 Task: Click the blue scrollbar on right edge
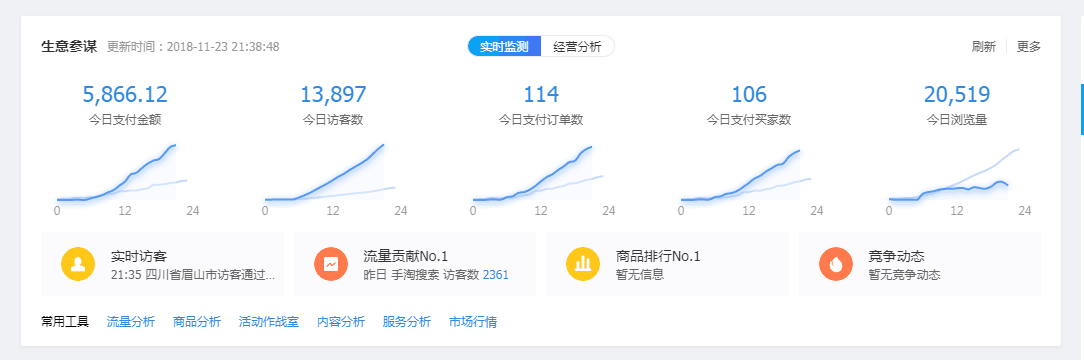click(1082, 109)
